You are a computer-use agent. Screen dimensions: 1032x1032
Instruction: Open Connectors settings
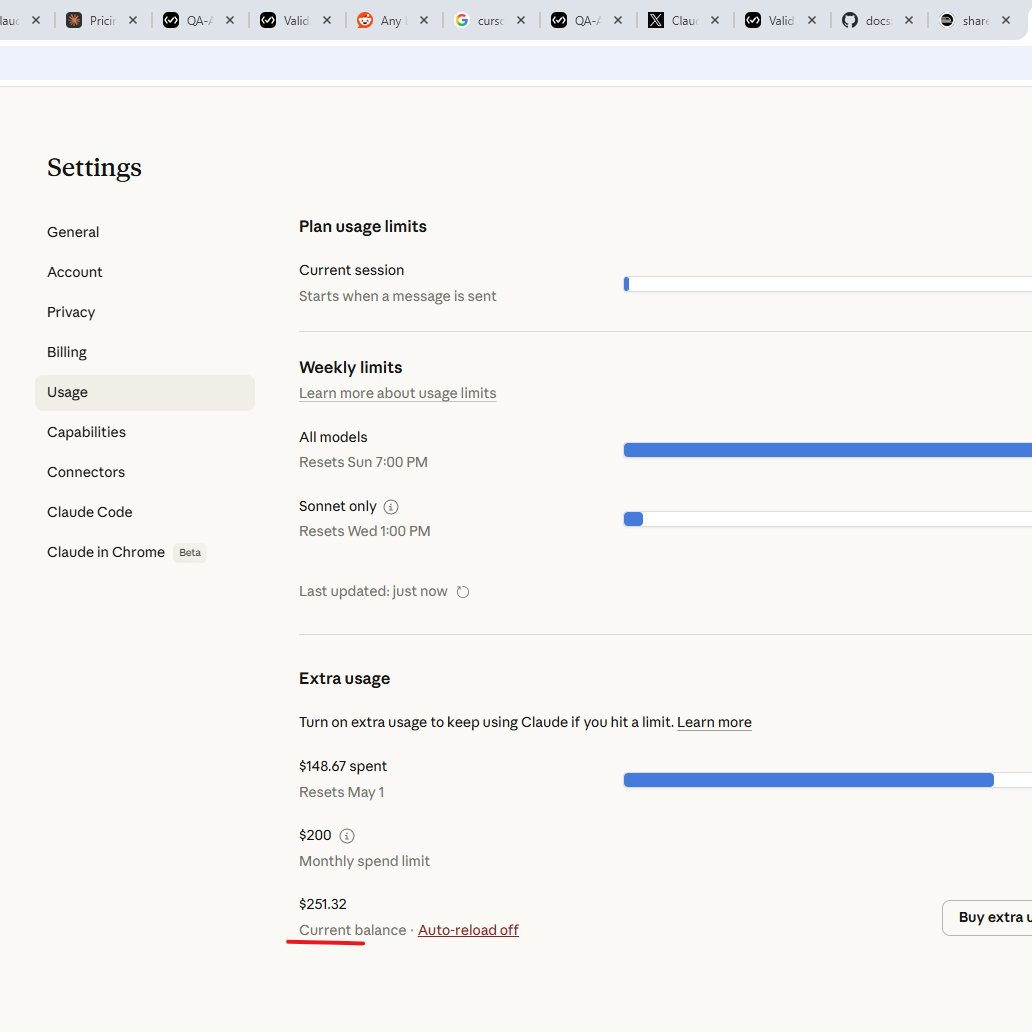click(x=145, y=473)
